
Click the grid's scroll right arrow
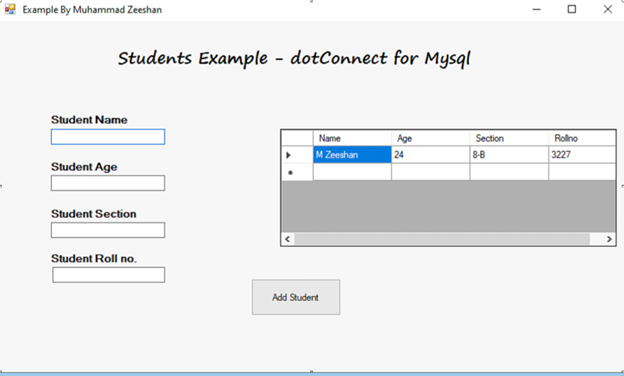[609, 239]
